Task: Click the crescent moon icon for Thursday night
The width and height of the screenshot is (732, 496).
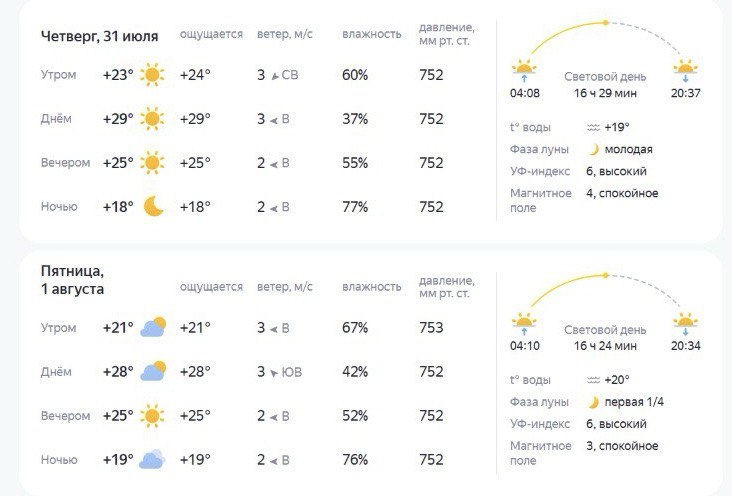Action: [153, 206]
